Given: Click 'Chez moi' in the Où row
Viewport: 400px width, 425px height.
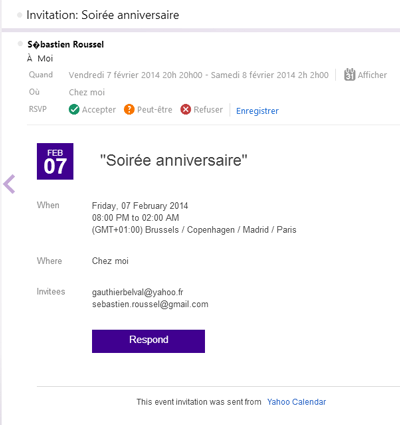Looking at the screenshot, I should click(x=87, y=92).
